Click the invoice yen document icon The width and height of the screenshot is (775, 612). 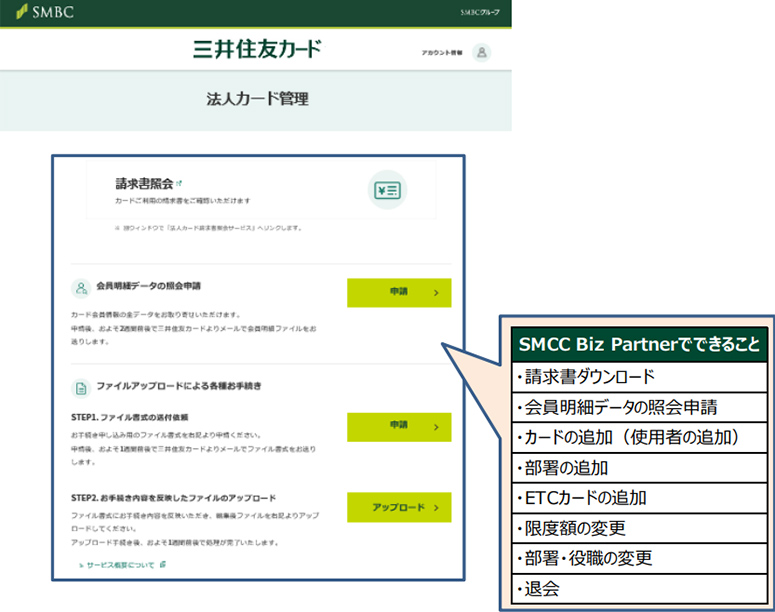tap(387, 190)
